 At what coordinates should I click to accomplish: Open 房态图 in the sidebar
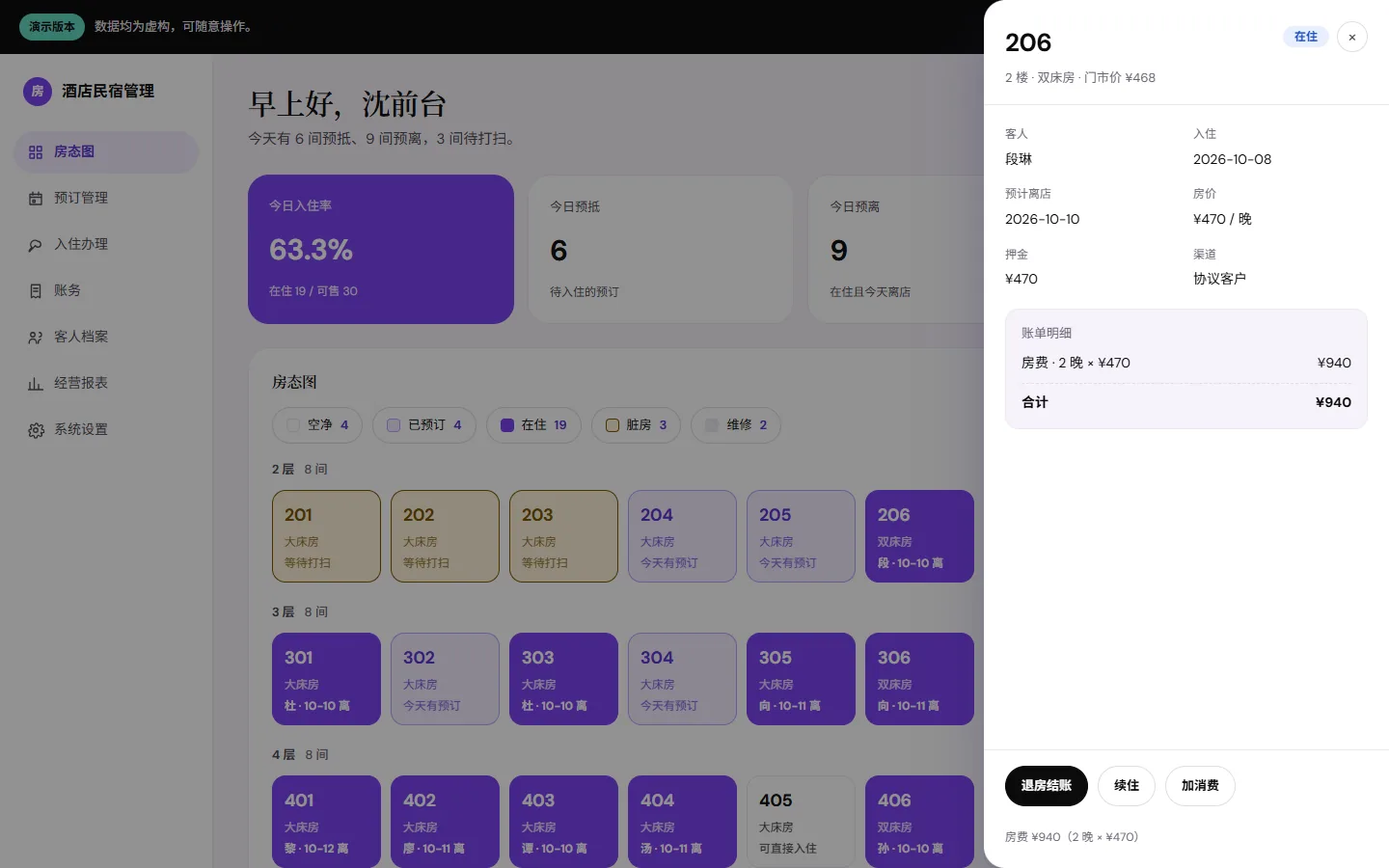click(106, 152)
